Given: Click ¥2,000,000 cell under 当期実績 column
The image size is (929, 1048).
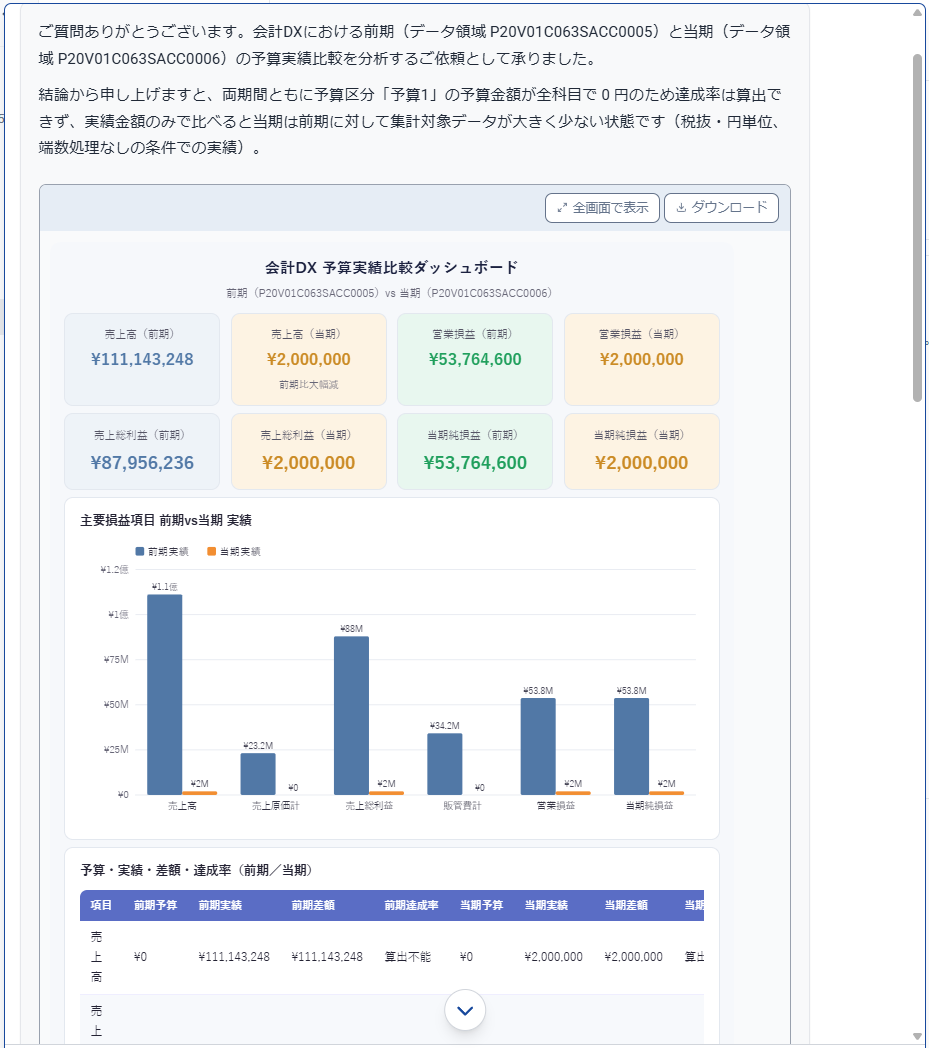Looking at the screenshot, I should [x=553, y=957].
